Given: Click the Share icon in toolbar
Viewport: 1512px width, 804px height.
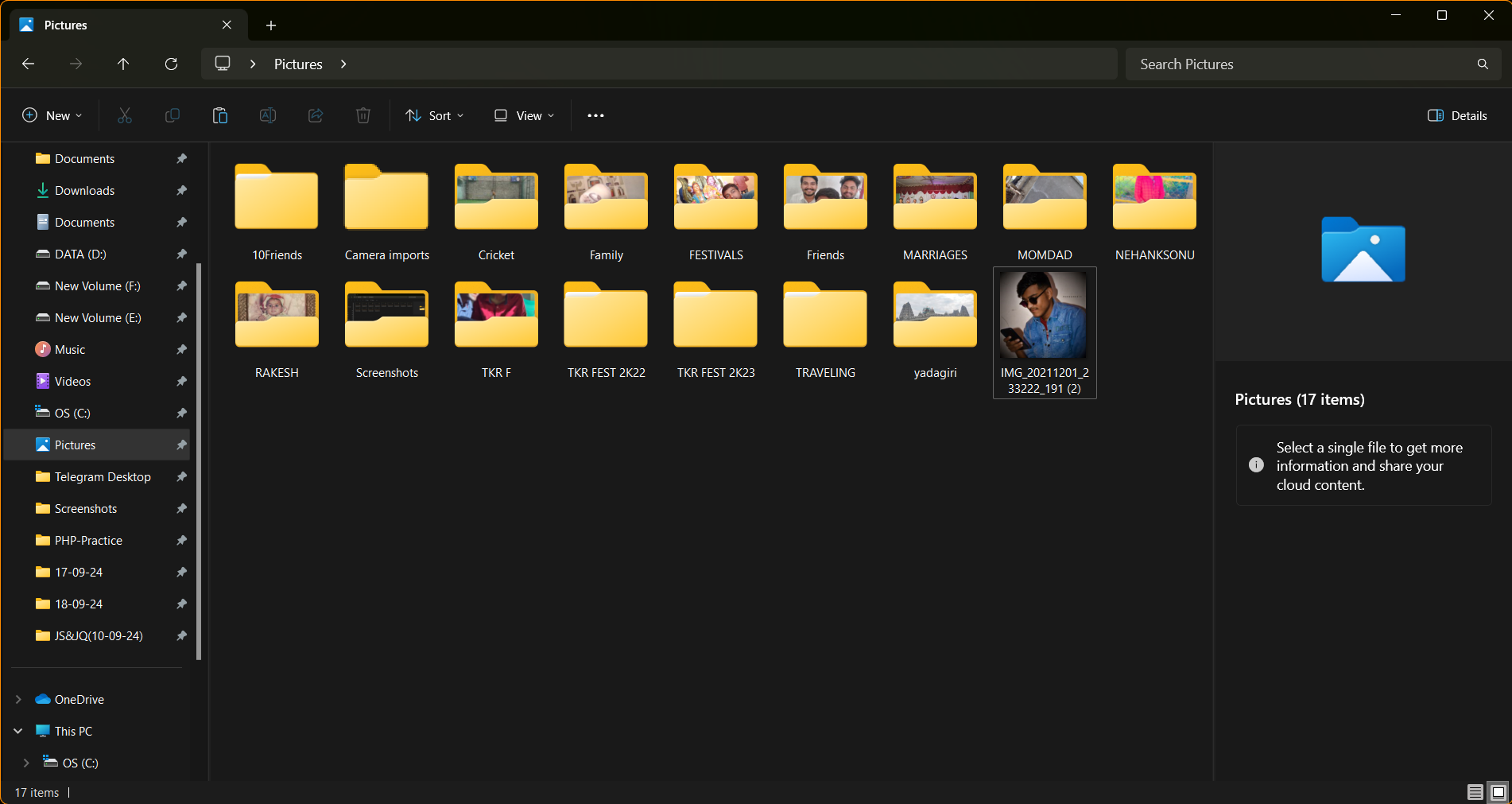Looking at the screenshot, I should click(316, 115).
